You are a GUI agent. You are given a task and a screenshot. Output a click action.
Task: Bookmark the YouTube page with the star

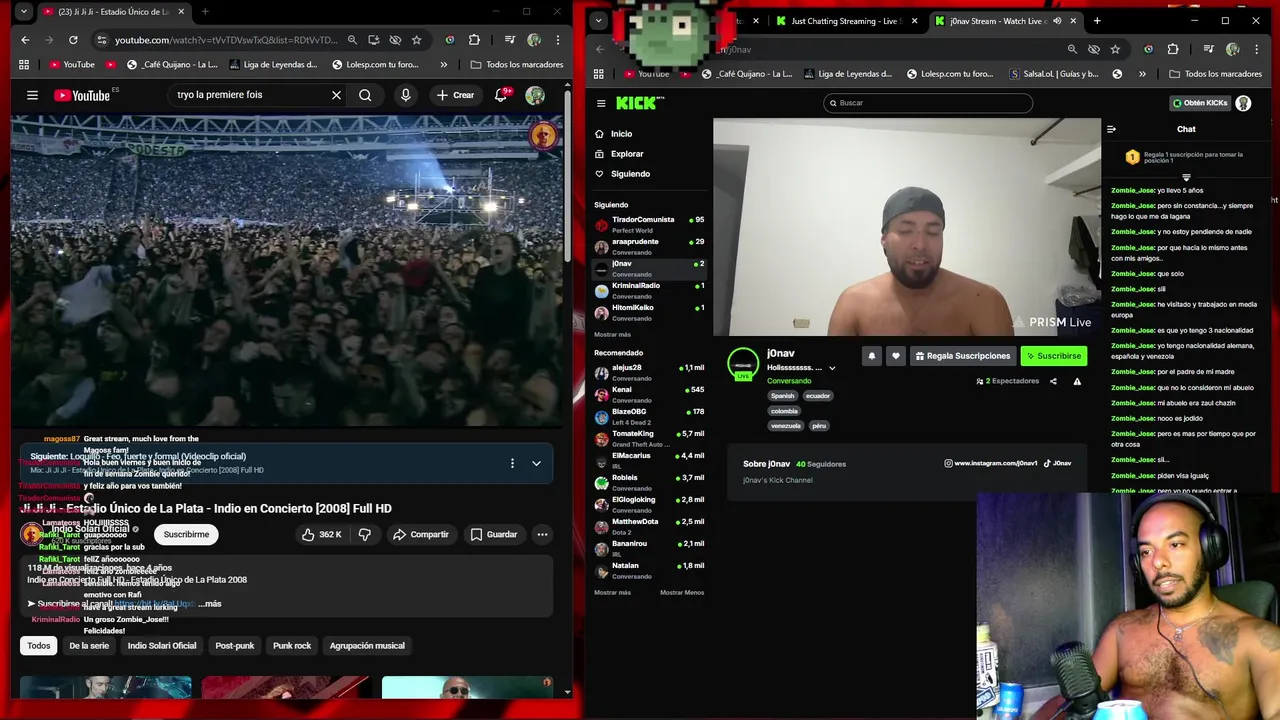416,40
